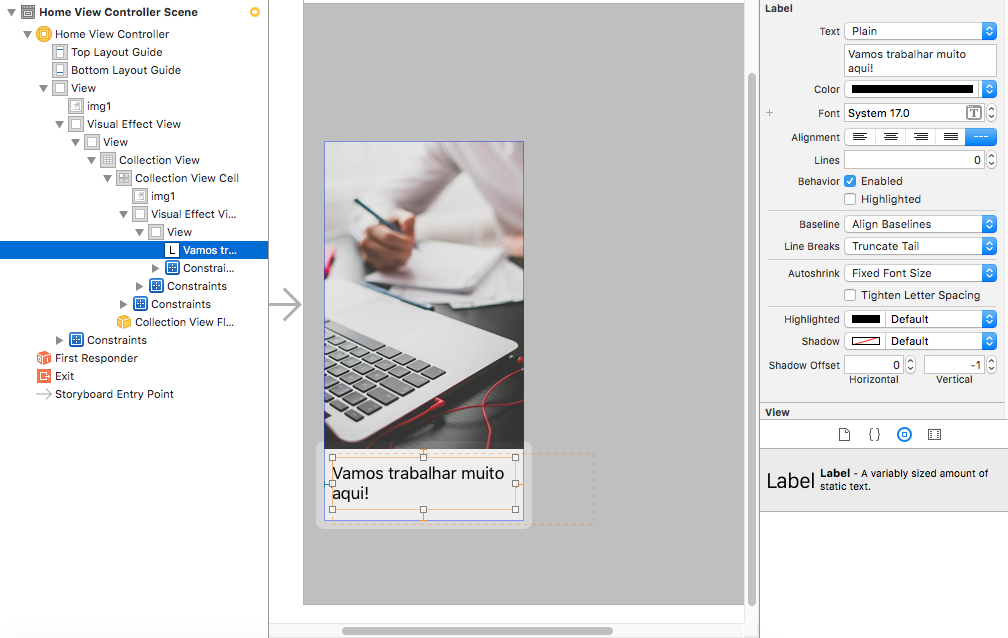Select First Responder in the outline

tap(96, 358)
